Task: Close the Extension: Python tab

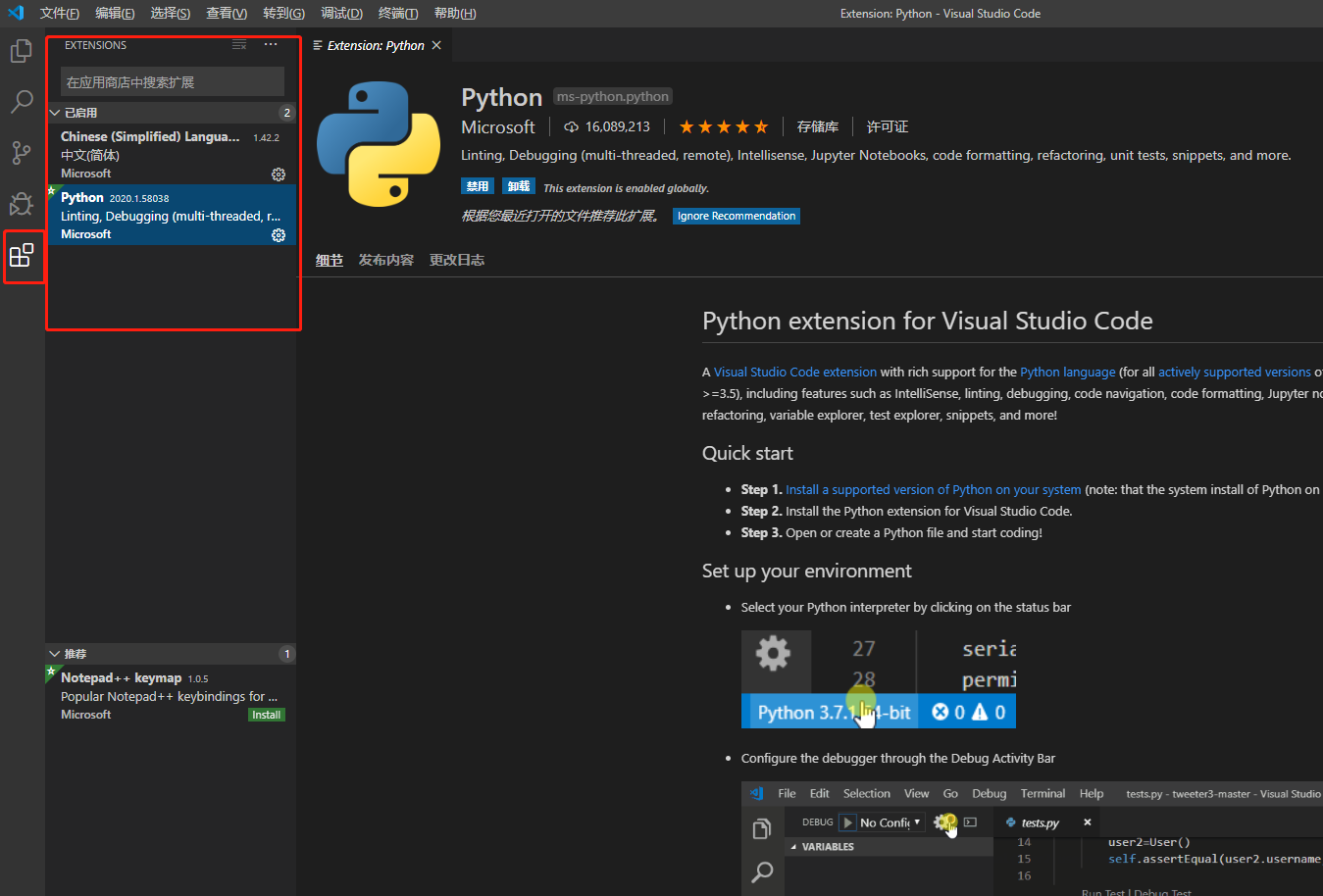Action: [x=436, y=46]
